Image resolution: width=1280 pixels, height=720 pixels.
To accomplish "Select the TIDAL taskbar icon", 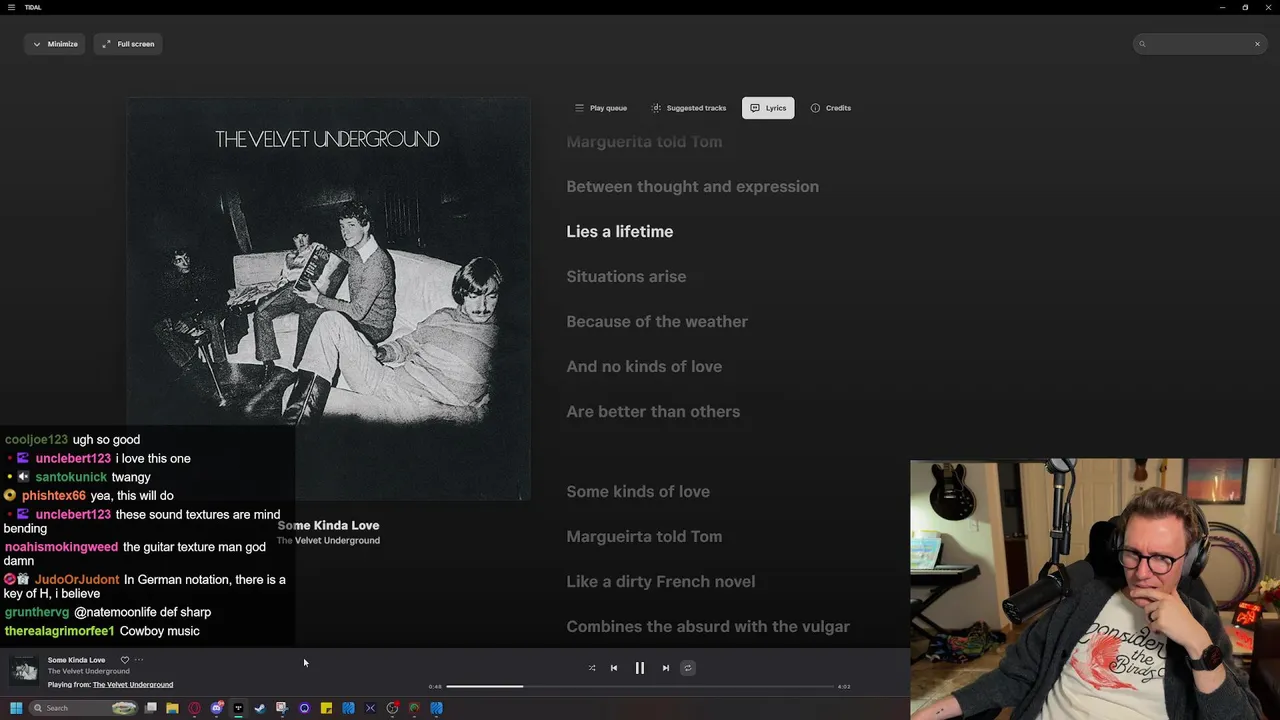I will 238,708.
